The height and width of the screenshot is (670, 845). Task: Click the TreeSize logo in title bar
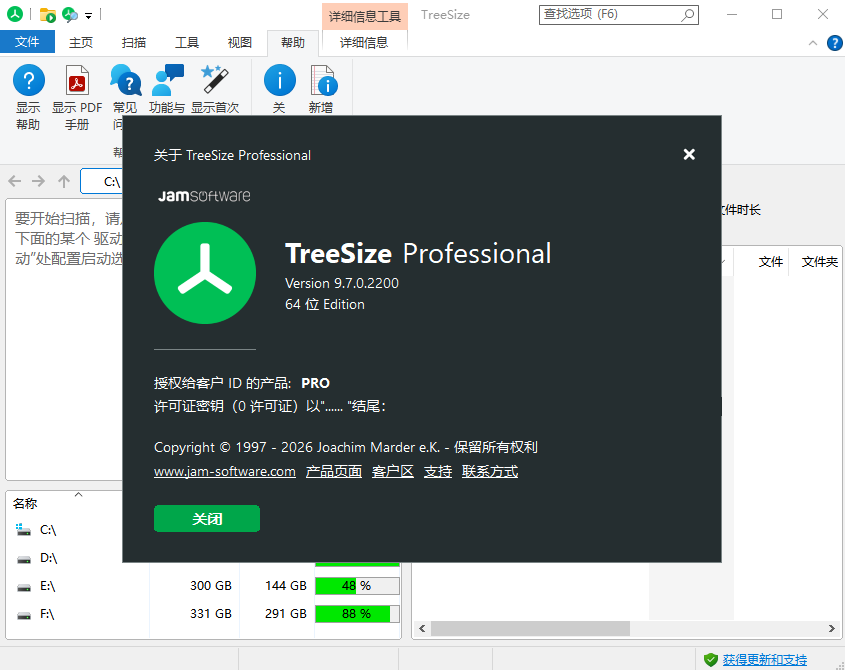point(15,14)
